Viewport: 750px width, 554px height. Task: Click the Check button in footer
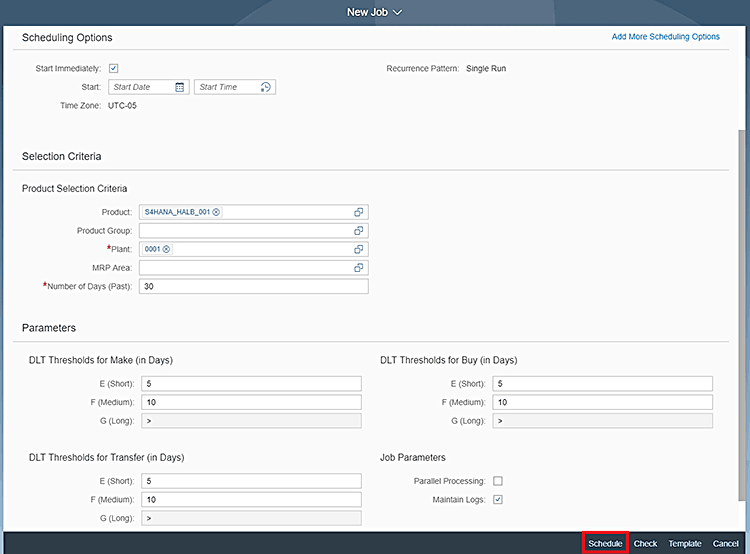pos(645,543)
